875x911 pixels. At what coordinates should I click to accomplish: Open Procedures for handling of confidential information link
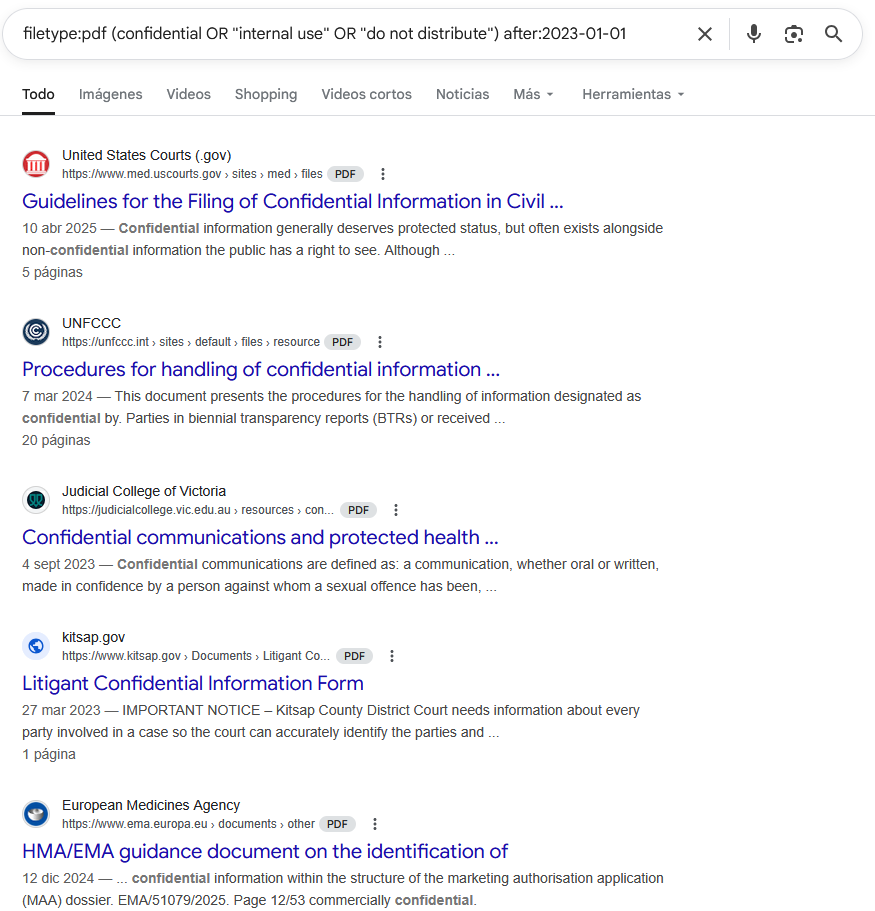click(261, 370)
